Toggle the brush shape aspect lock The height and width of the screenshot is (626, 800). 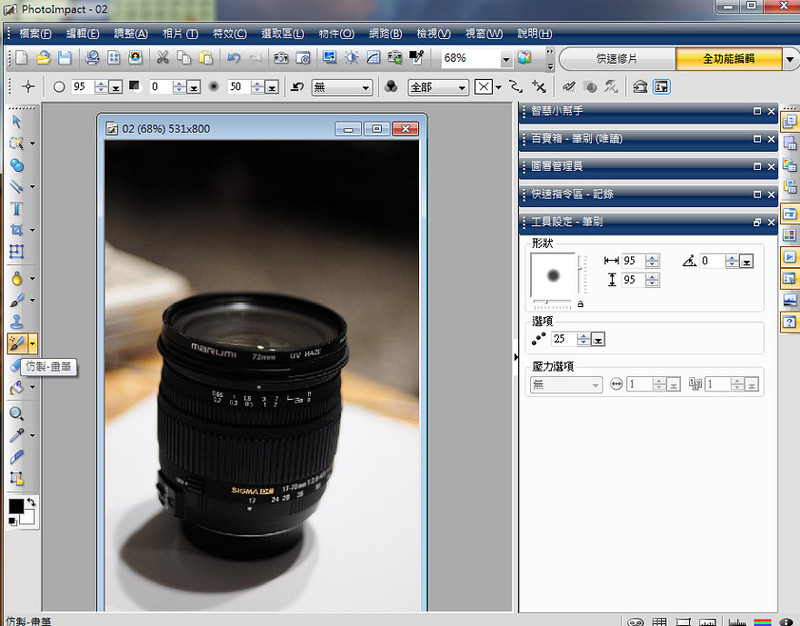(x=581, y=304)
